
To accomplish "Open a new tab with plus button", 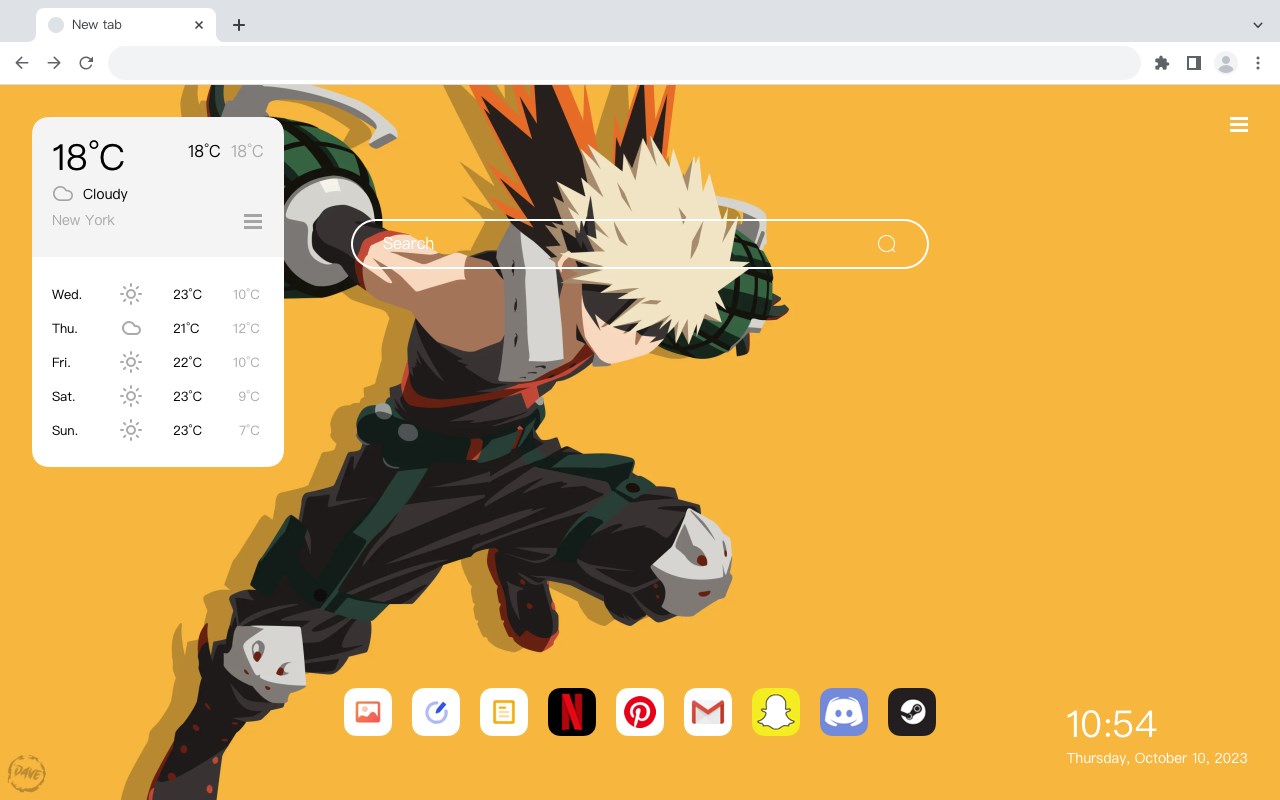I will 238,25.
